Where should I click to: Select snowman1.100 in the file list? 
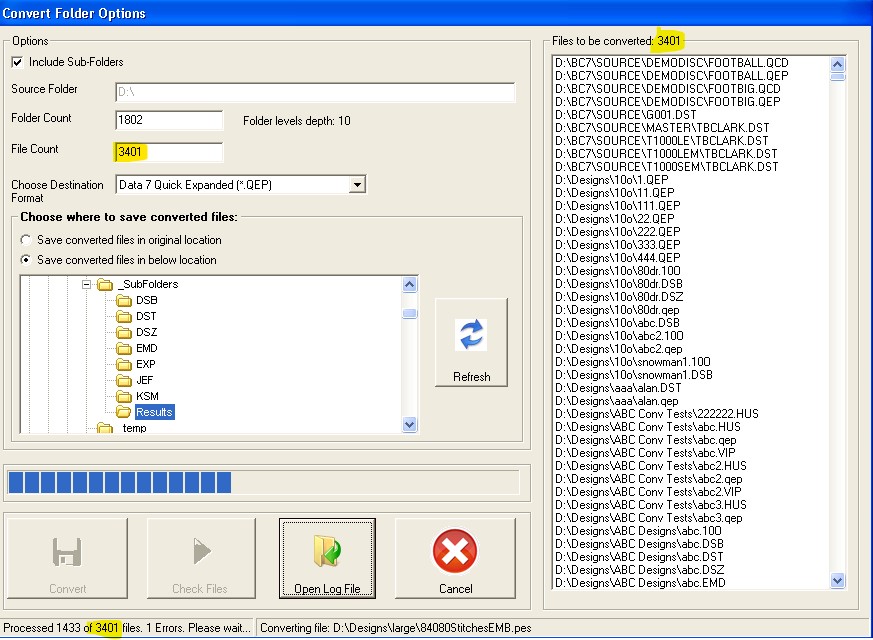coord(632,362)
